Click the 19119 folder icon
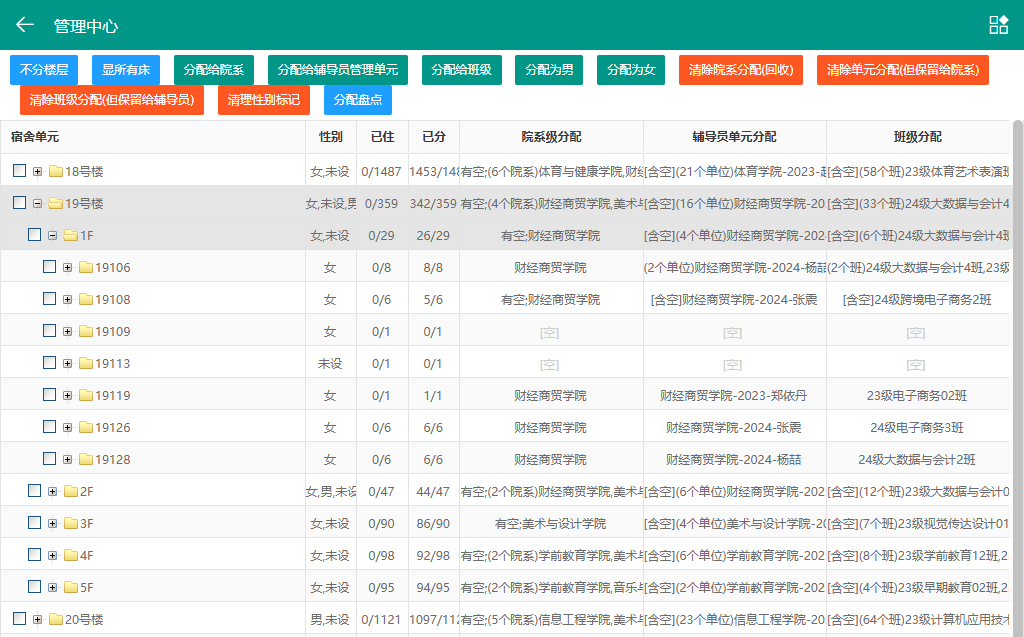1024x637 pixels. (86, 395)
